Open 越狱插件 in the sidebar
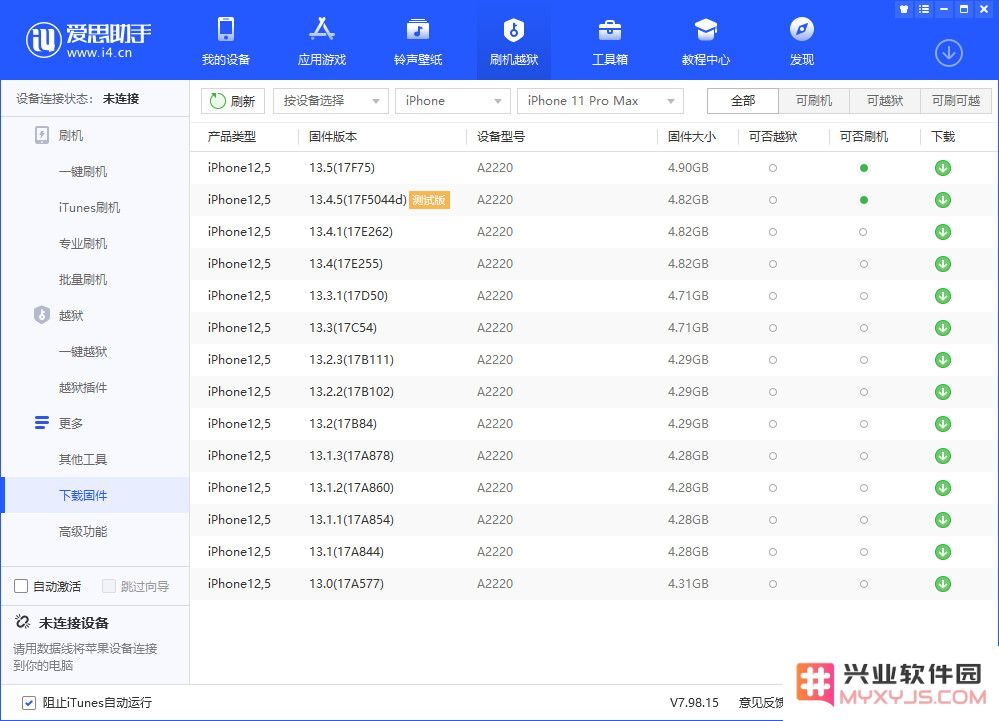The width and height of the screenshot is (999, 721). click(83, 387)
